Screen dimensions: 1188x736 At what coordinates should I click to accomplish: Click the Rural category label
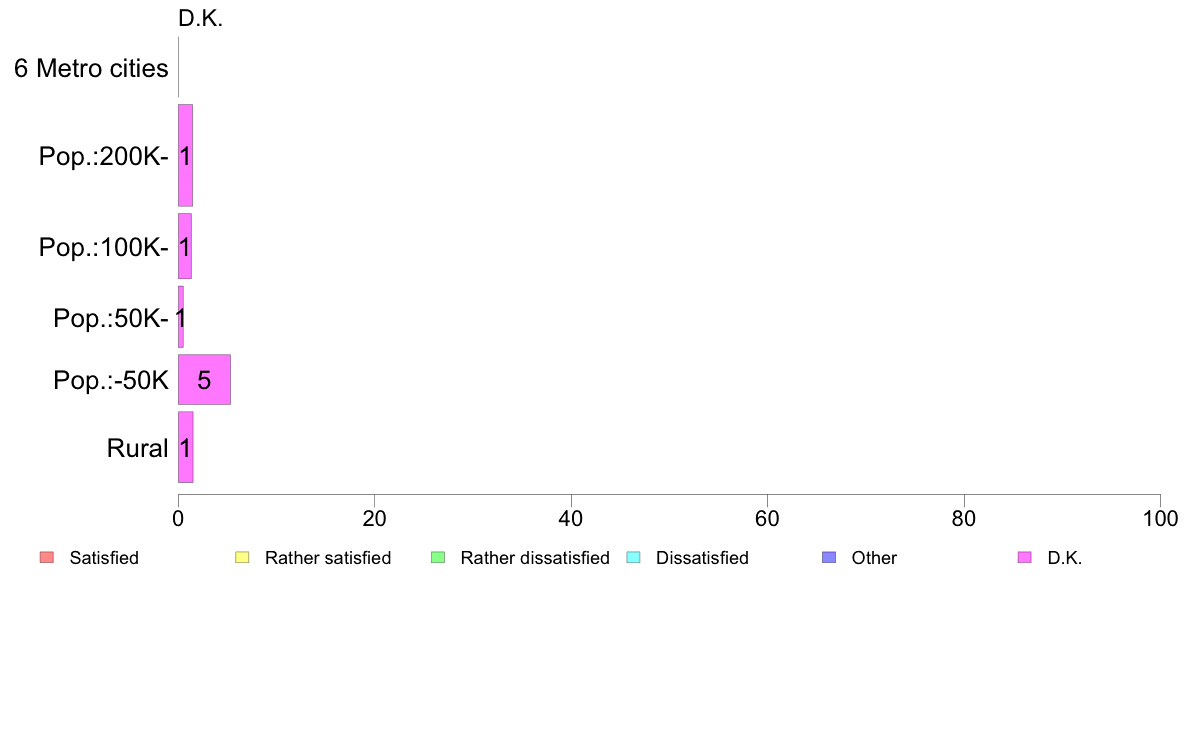point(137,448)
